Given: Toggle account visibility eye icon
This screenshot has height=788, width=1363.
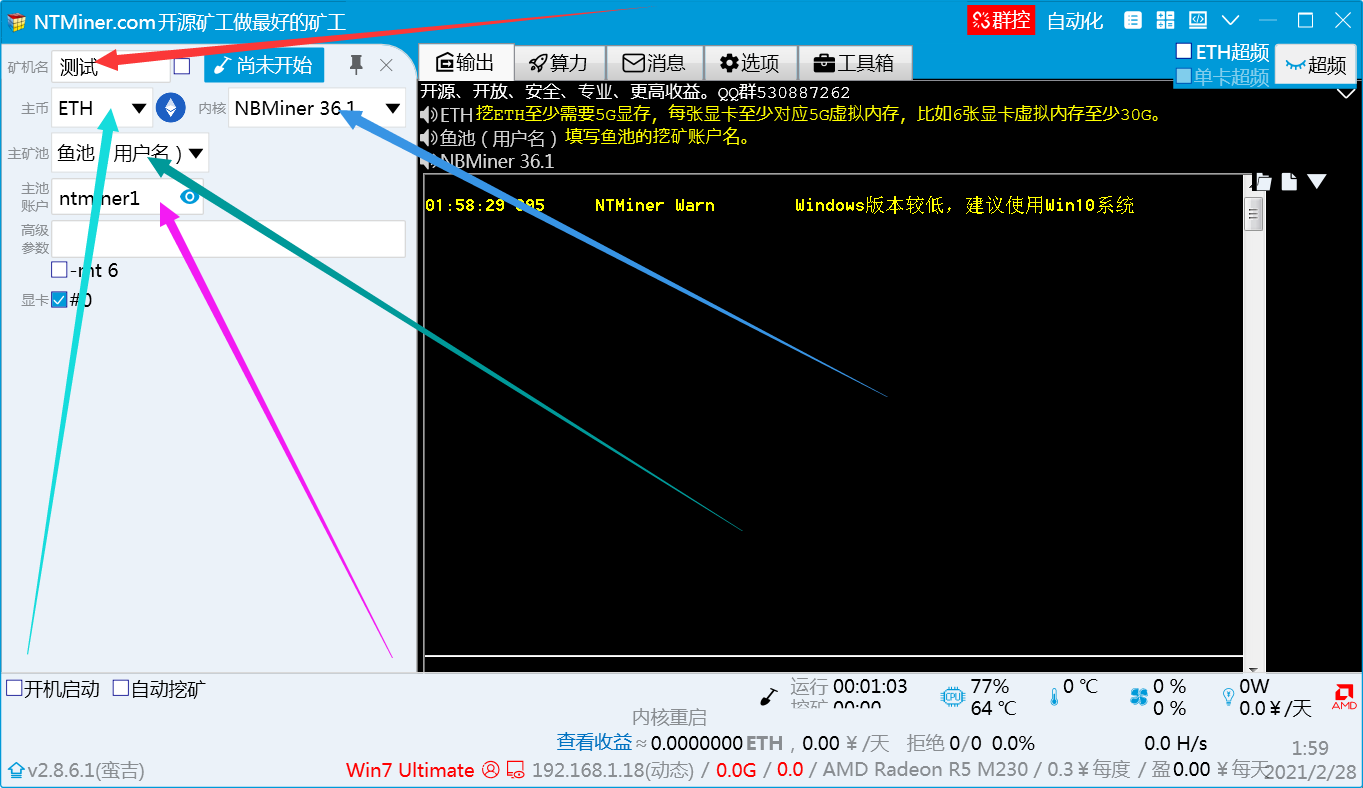Looking at the screenshot, I should click(189, 198).
